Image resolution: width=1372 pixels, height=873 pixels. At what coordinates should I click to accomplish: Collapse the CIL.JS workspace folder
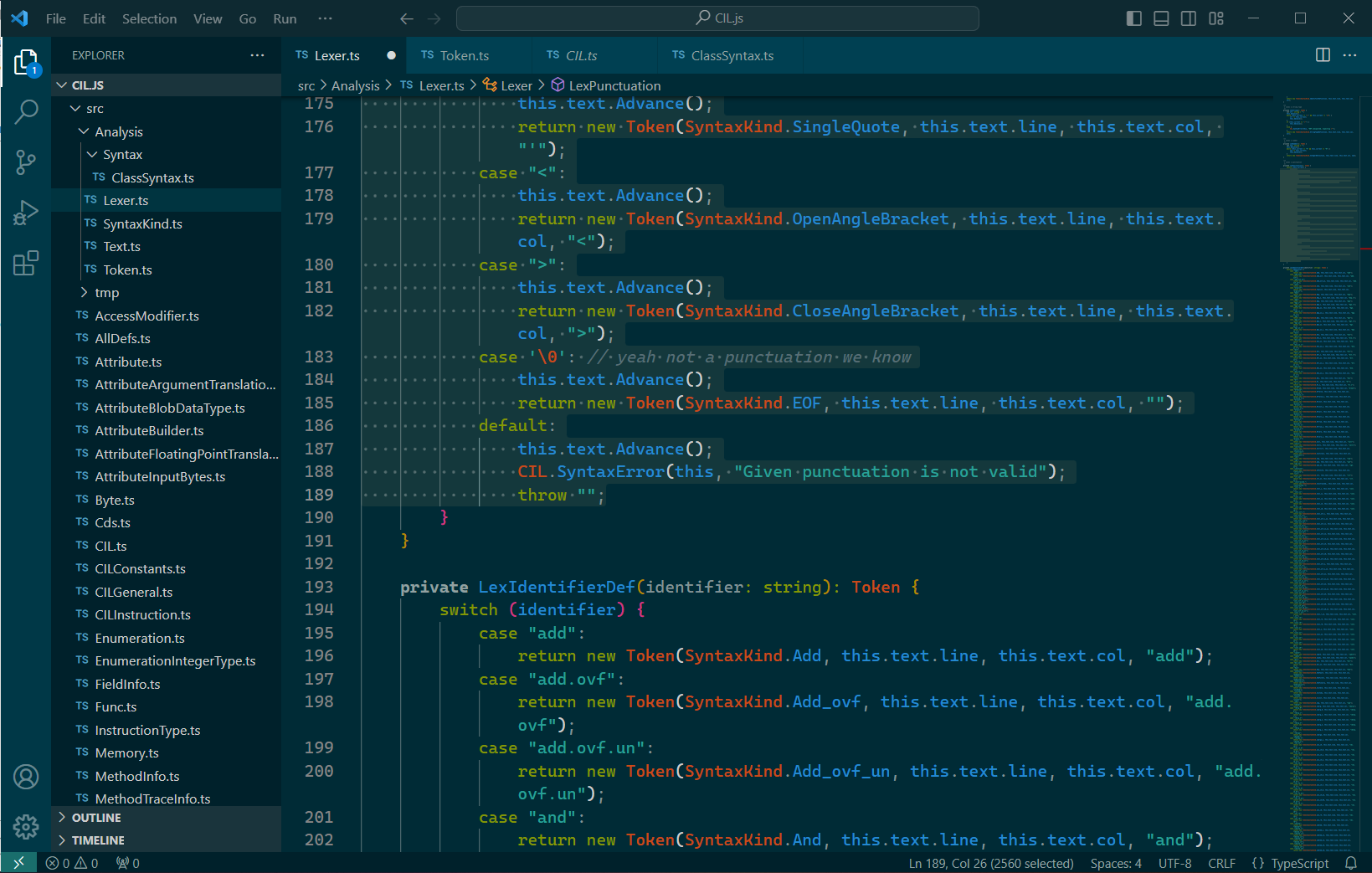[167, 85]
